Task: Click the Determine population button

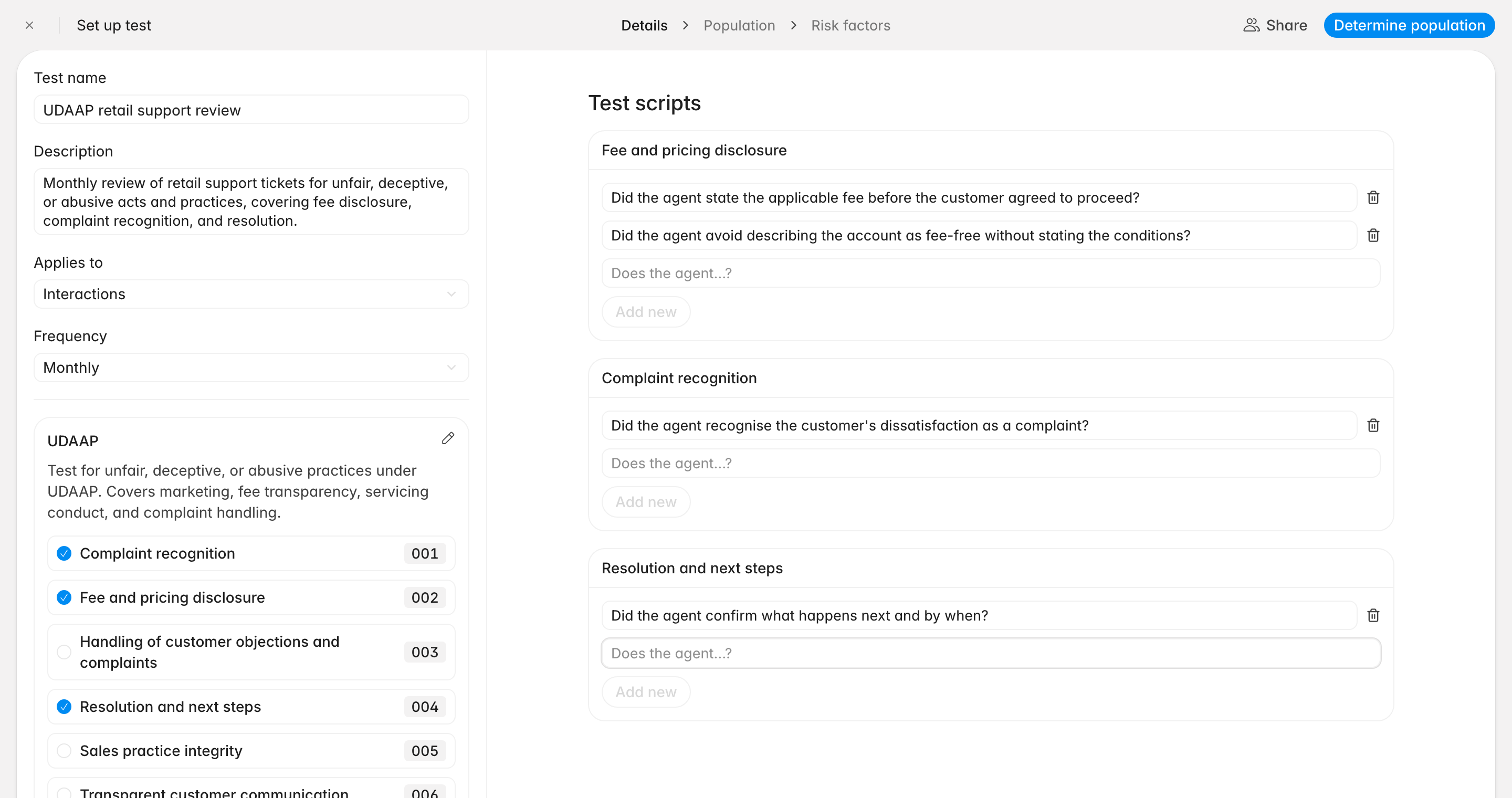Action: pos(1409,25)
